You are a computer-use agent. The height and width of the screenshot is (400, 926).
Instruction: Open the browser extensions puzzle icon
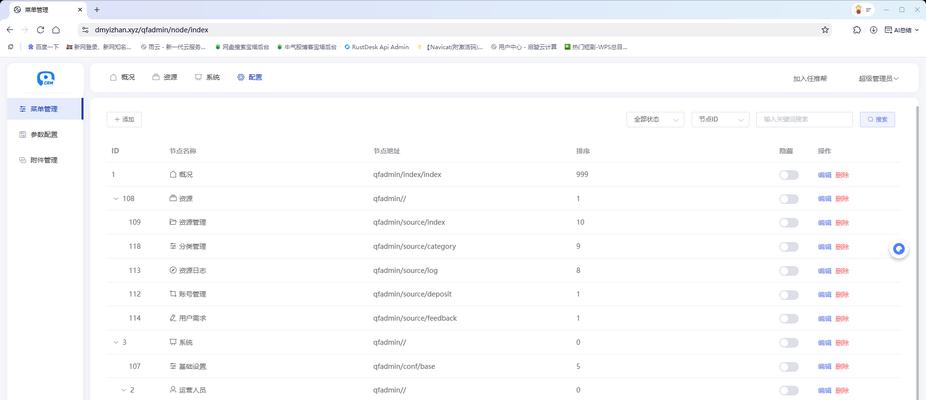[x=857, y=30]
